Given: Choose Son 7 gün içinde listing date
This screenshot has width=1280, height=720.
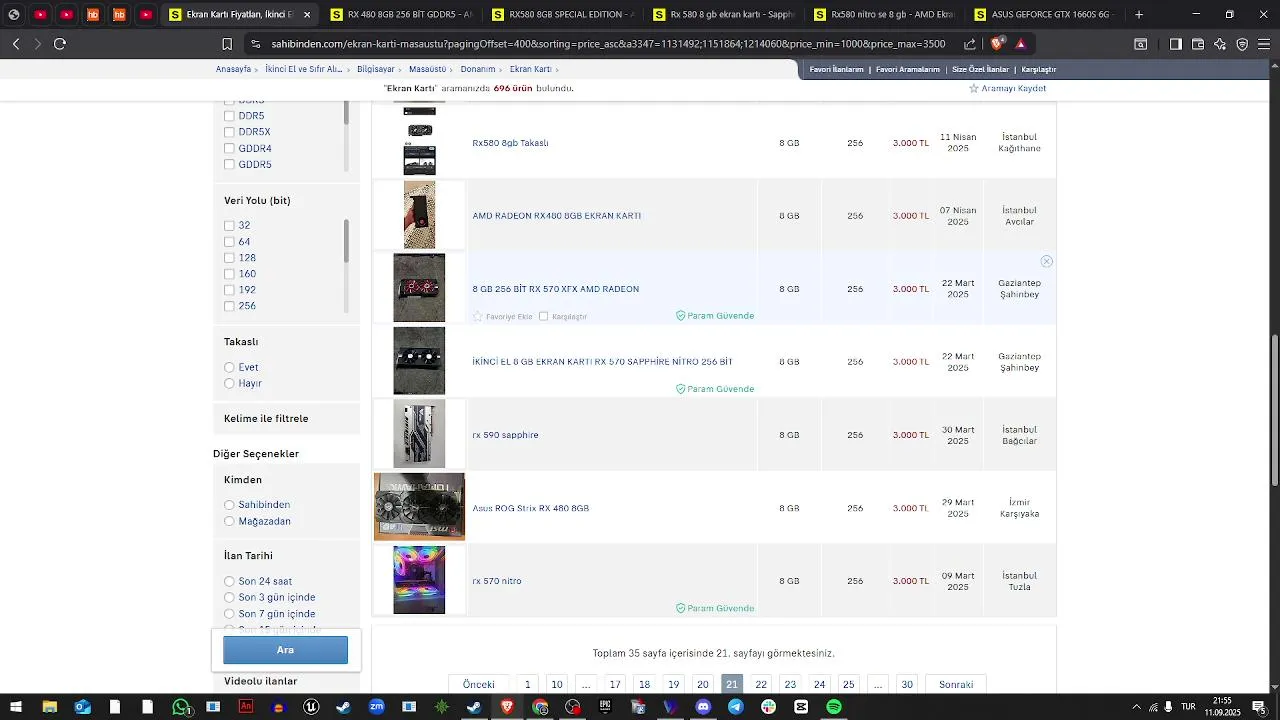Looking at the screenshot, I should point(229,614).
